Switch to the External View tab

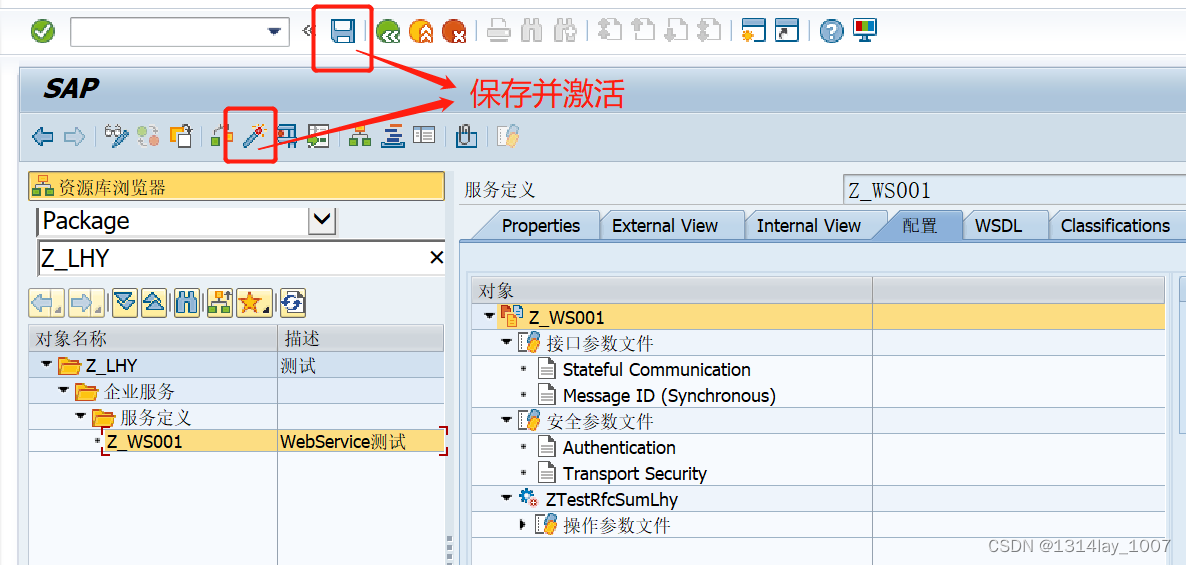click(665, 225)
